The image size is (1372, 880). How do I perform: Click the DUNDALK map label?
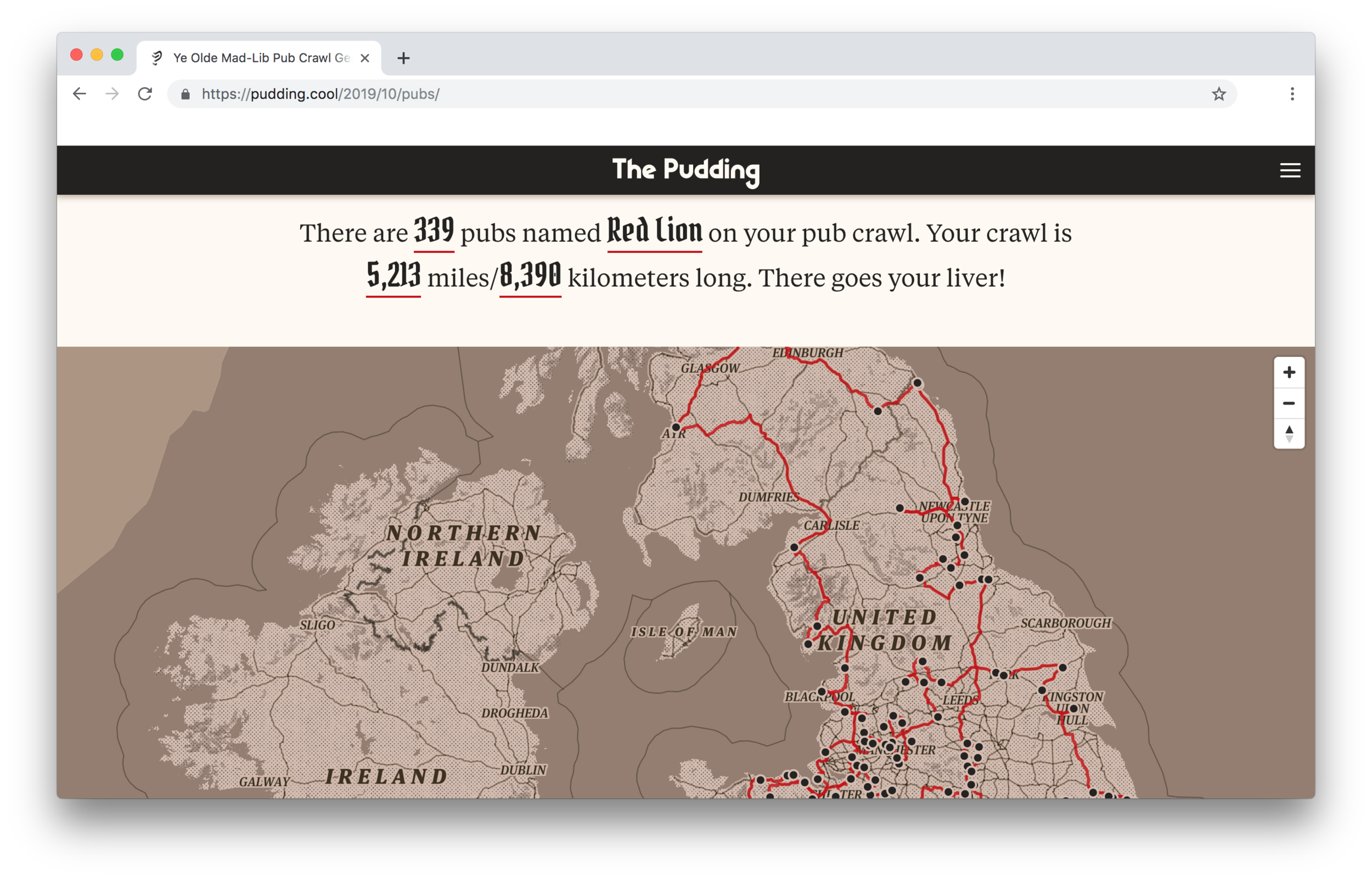click(x=510, y=668)
